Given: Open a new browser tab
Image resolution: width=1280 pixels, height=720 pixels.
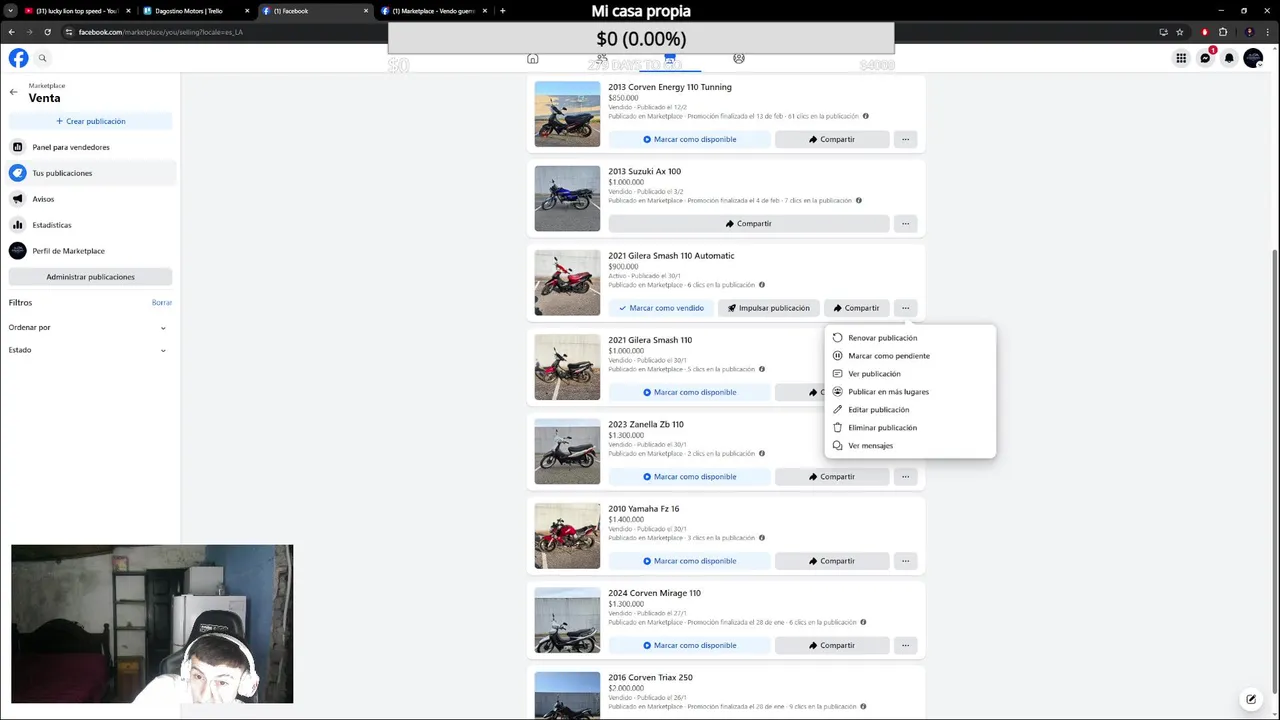Looking at the screenshot, I should click(x=502, y=11).
